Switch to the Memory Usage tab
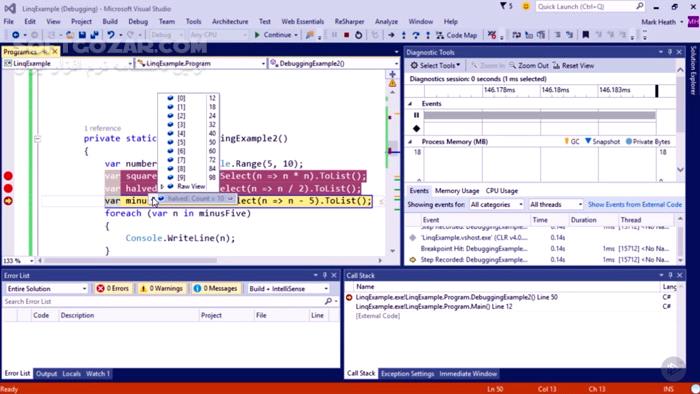Viewport: 700px width, 394px height. point(457,191)
